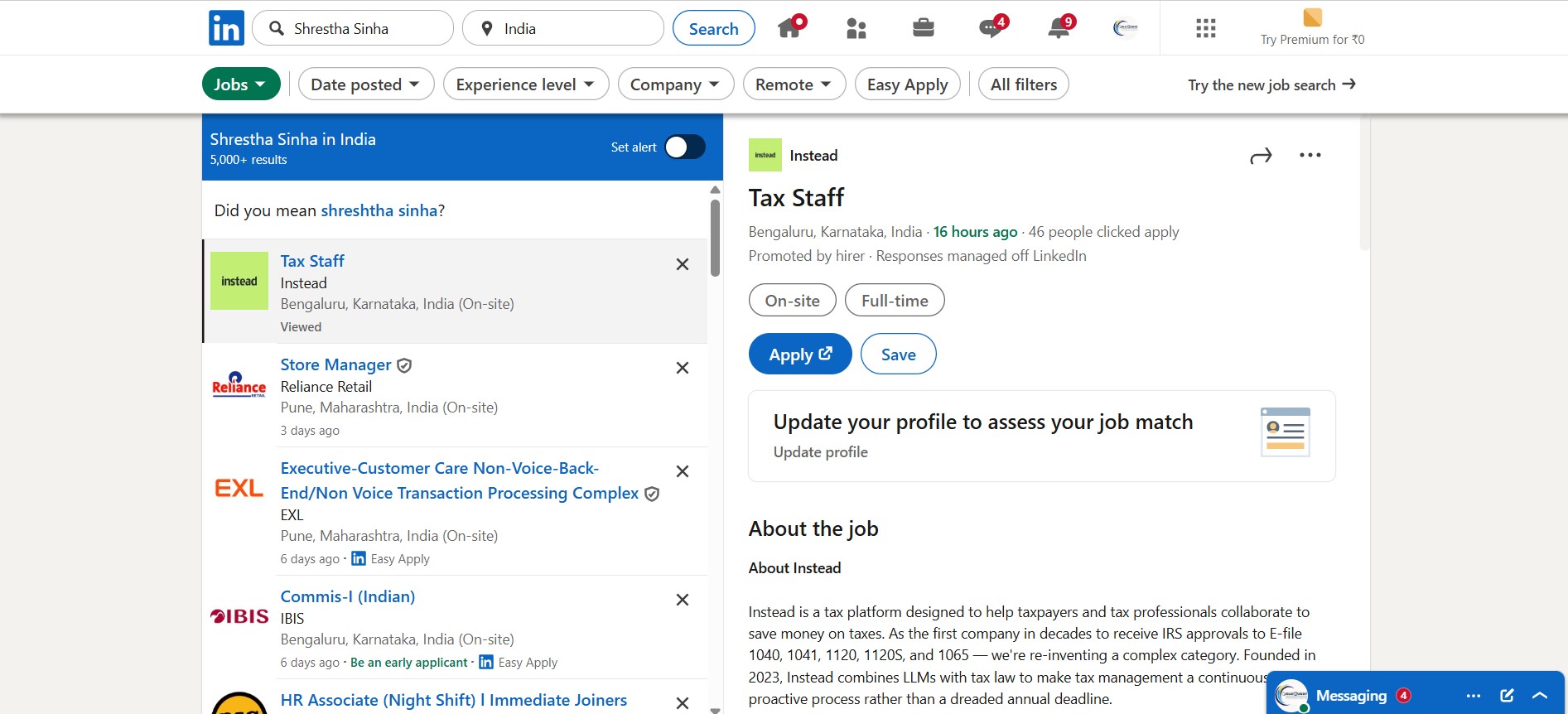Open the Home feed icon
The width and height of the screenshot is (1568, 714).
790,27
